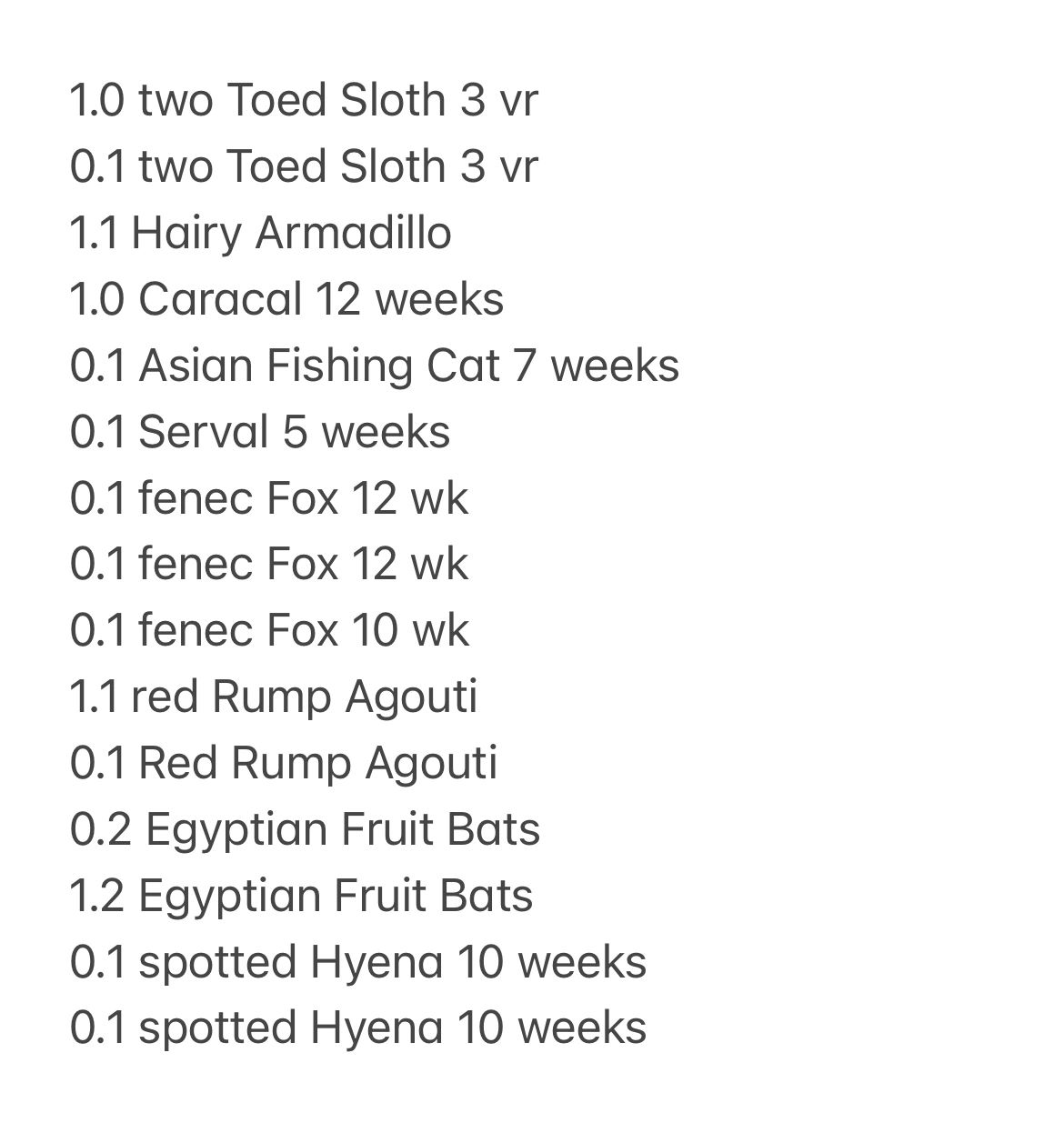This screenshot has height=1123, width=1064.
Task: Click the 0.1 Red Rump Agouti line
Action: tap(284, 763)
